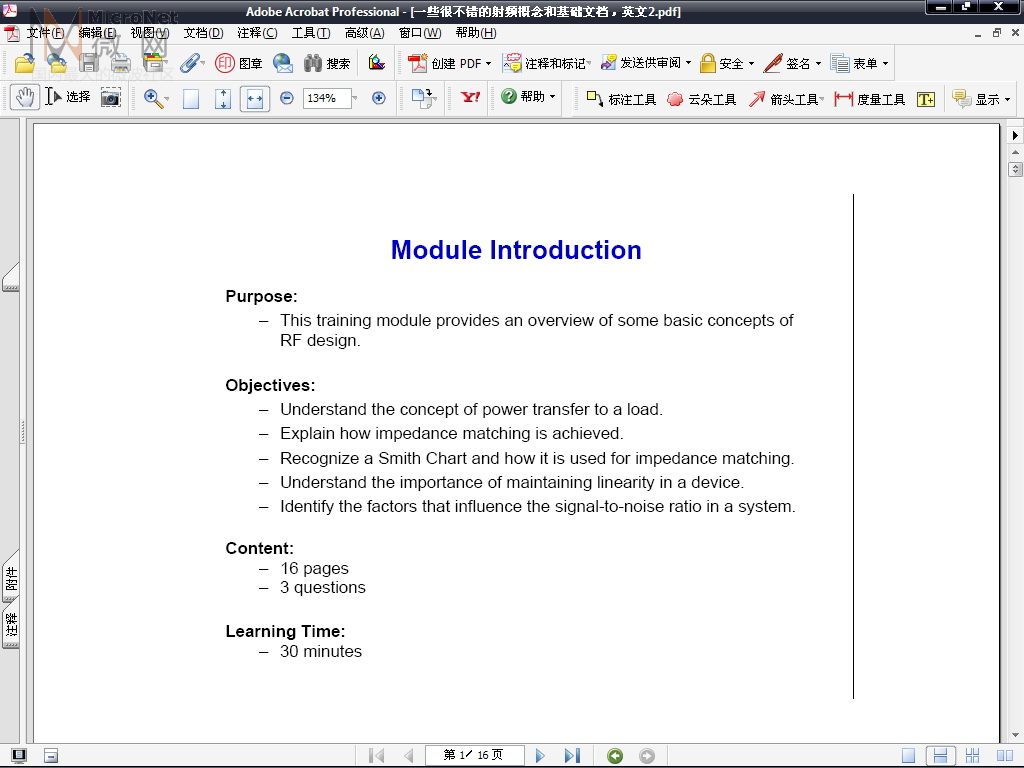Select the text box T+ tool
This screenshot has width=1024, height=768.
click(x=925, y=99)
